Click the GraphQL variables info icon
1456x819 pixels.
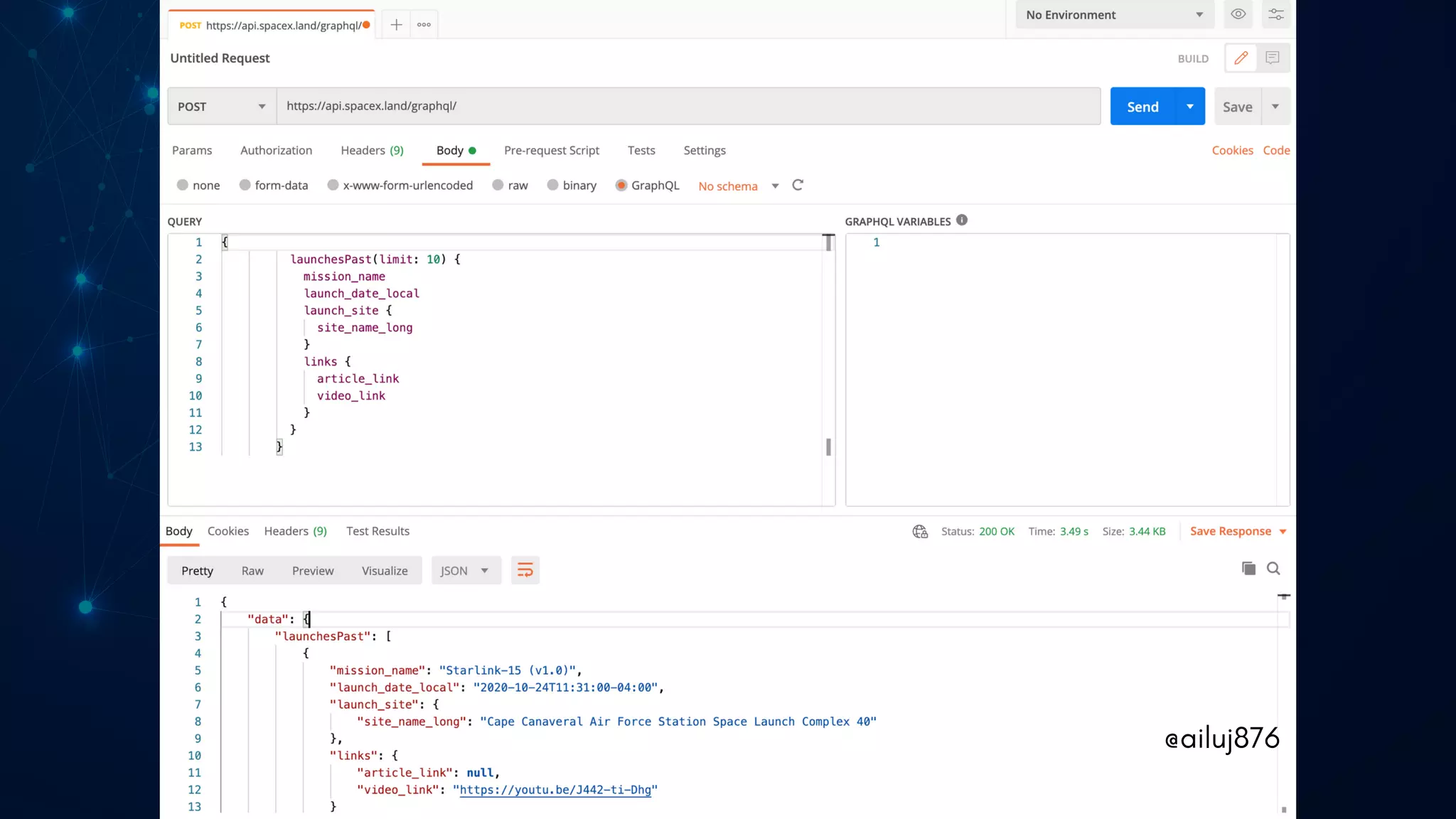click(x=962, y=220)
